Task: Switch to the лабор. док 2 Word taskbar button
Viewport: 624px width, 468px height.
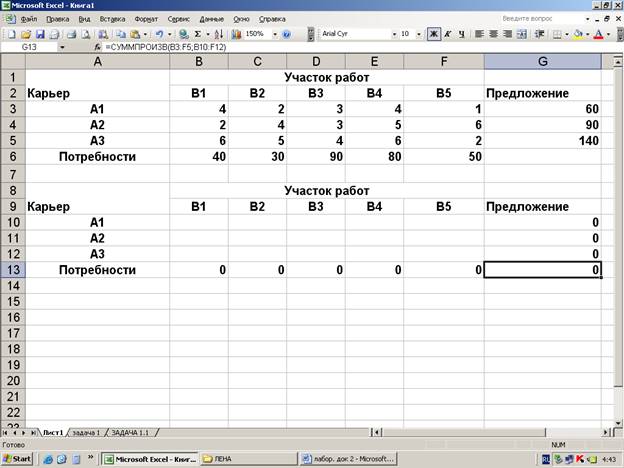Action: click(x=348, y=459)
